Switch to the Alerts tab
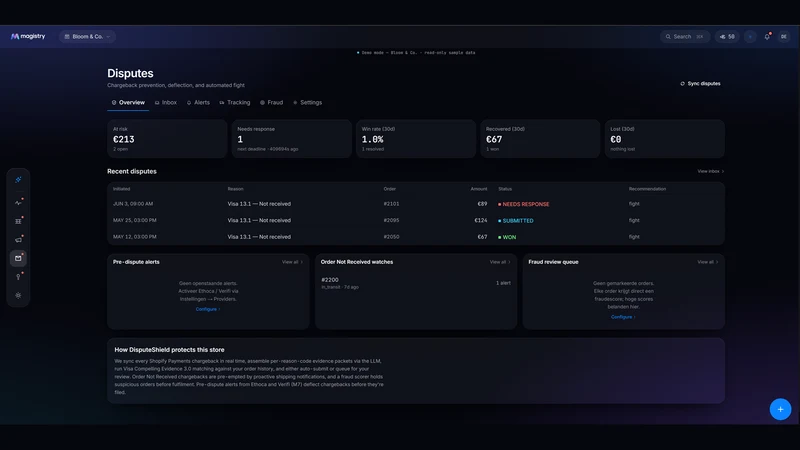Screen dimensions: 800x450 click(198, 103)
